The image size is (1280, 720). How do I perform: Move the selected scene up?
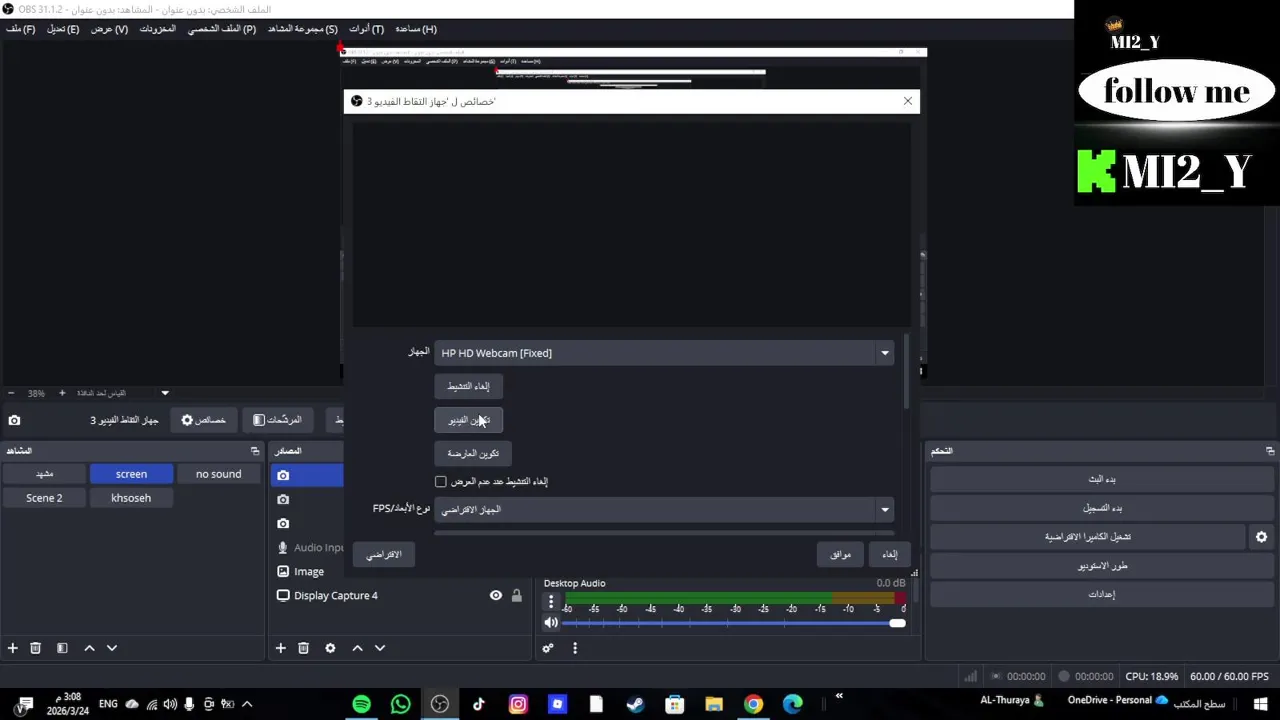[89, 648]
